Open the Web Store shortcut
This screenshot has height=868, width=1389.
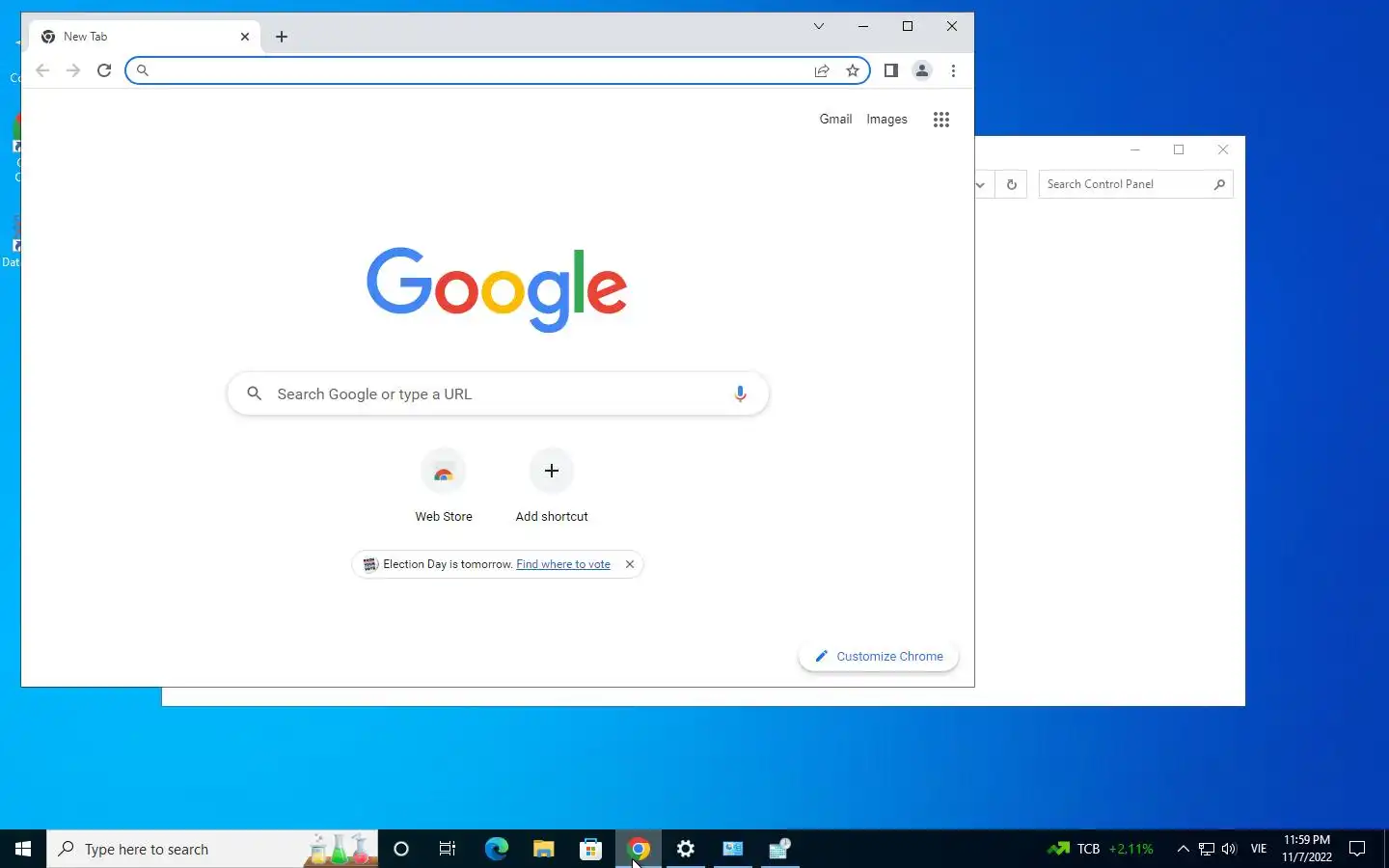(x=444, y=486)
